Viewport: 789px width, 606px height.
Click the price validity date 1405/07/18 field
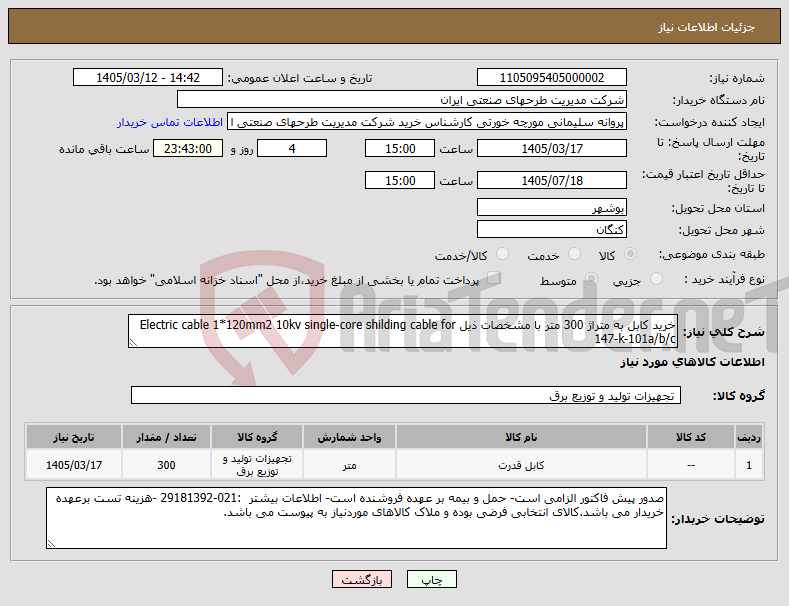551,180
